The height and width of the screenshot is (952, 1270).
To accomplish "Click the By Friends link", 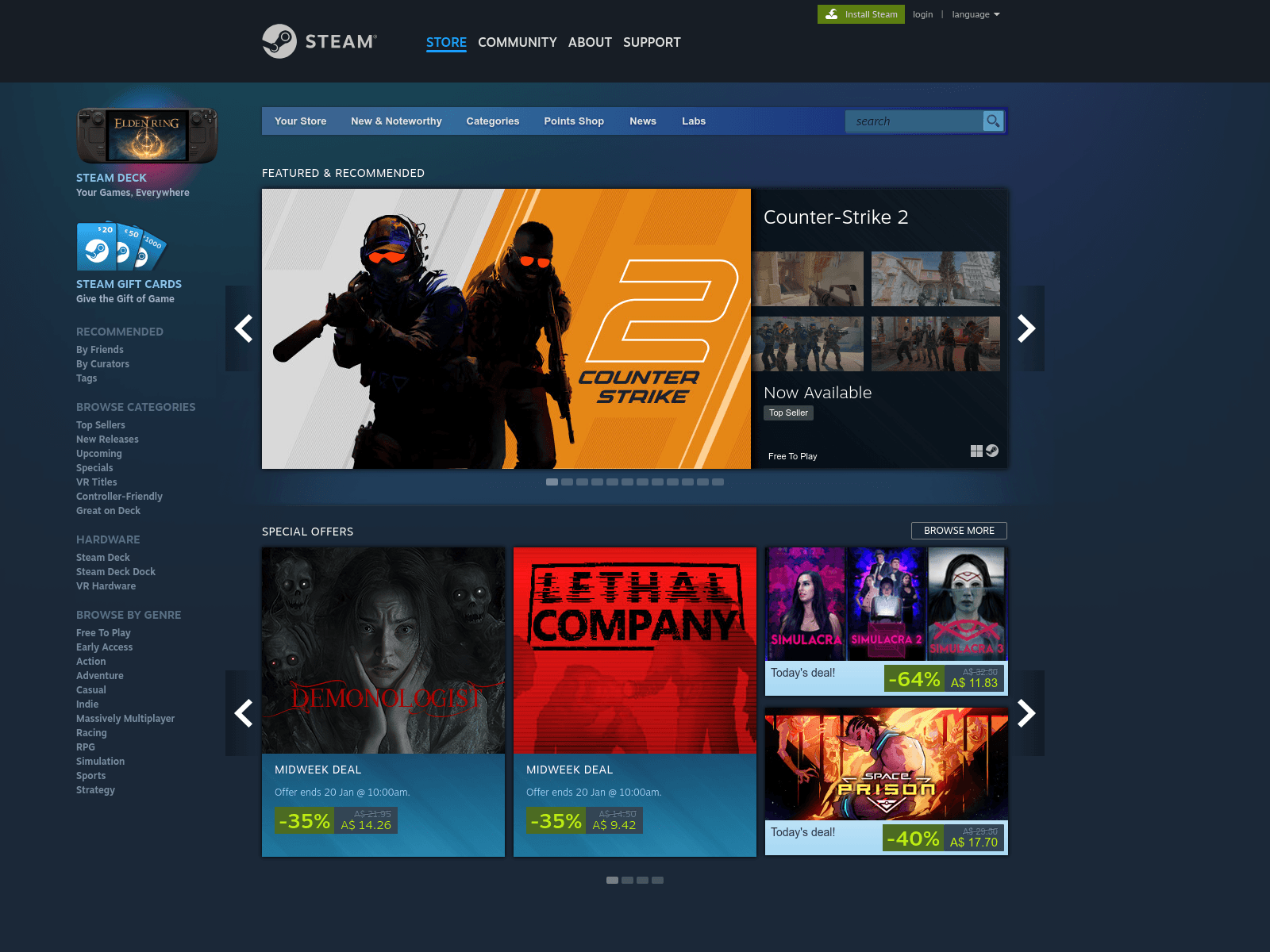I will click(100, 350).
